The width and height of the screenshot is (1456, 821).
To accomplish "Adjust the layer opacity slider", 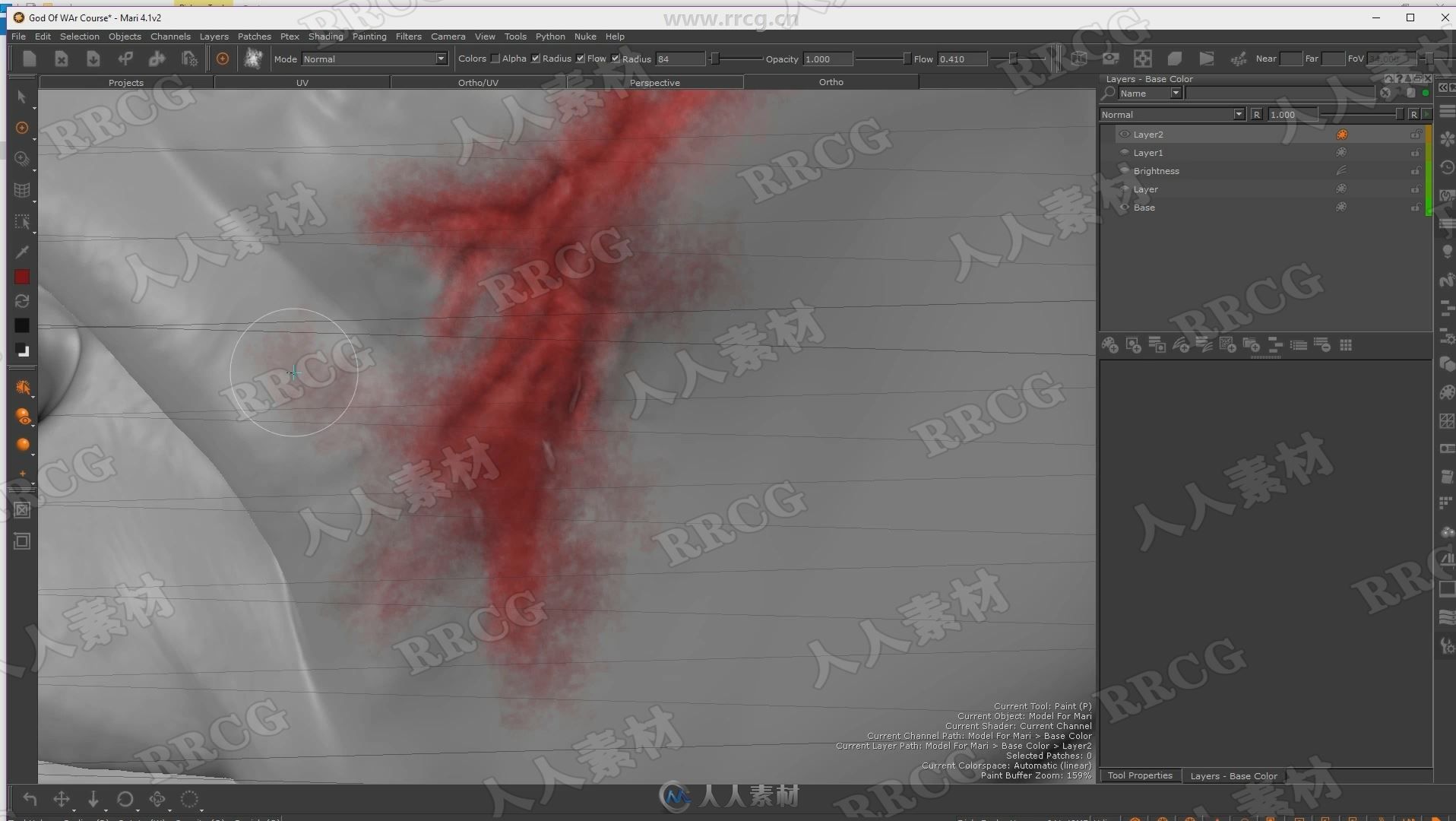I will pos(1363,115).
